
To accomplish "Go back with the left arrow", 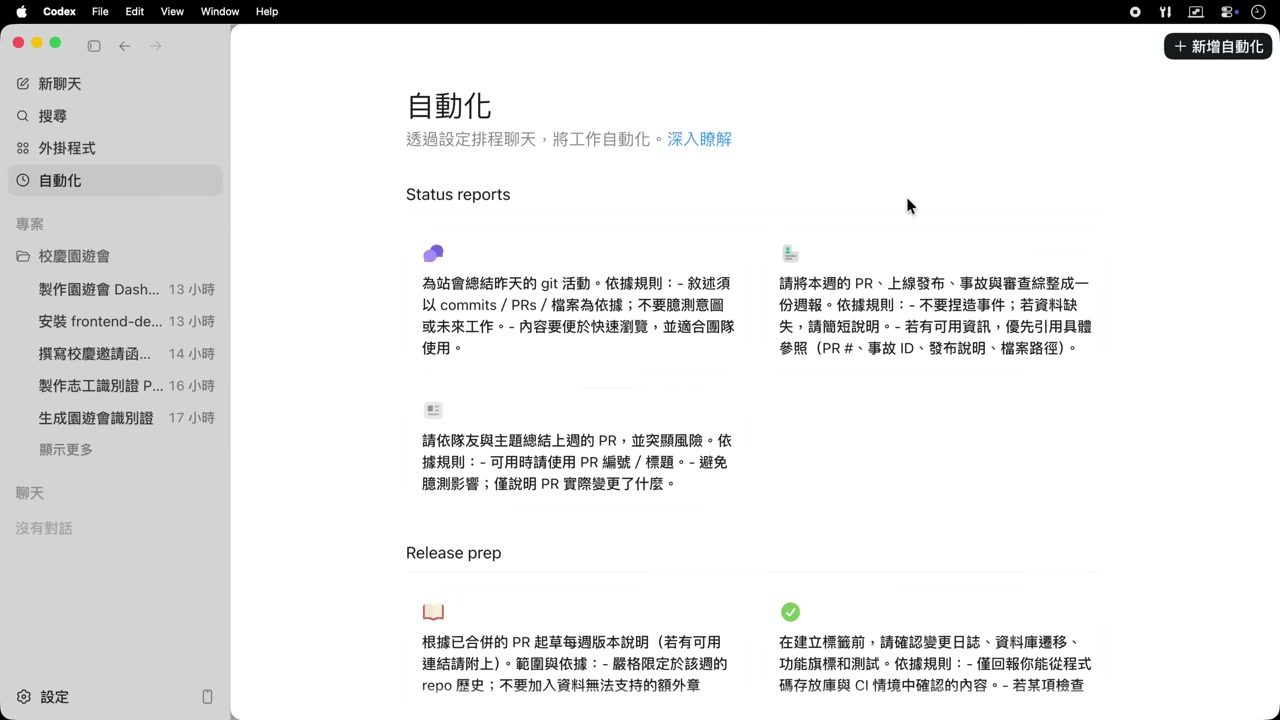I will tap(125, 46).
